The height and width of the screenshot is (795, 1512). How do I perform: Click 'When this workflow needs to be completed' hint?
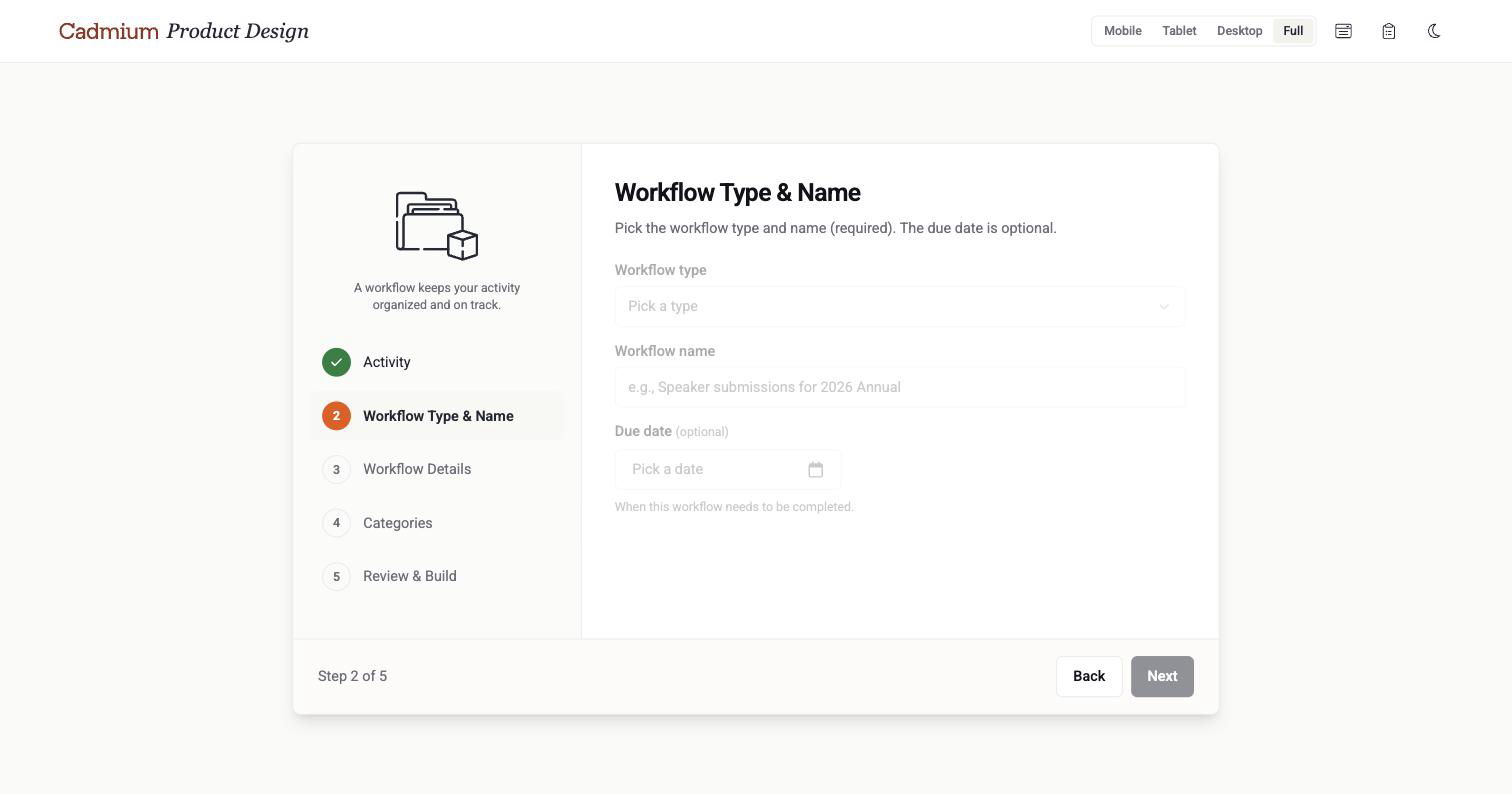[734, 507]
